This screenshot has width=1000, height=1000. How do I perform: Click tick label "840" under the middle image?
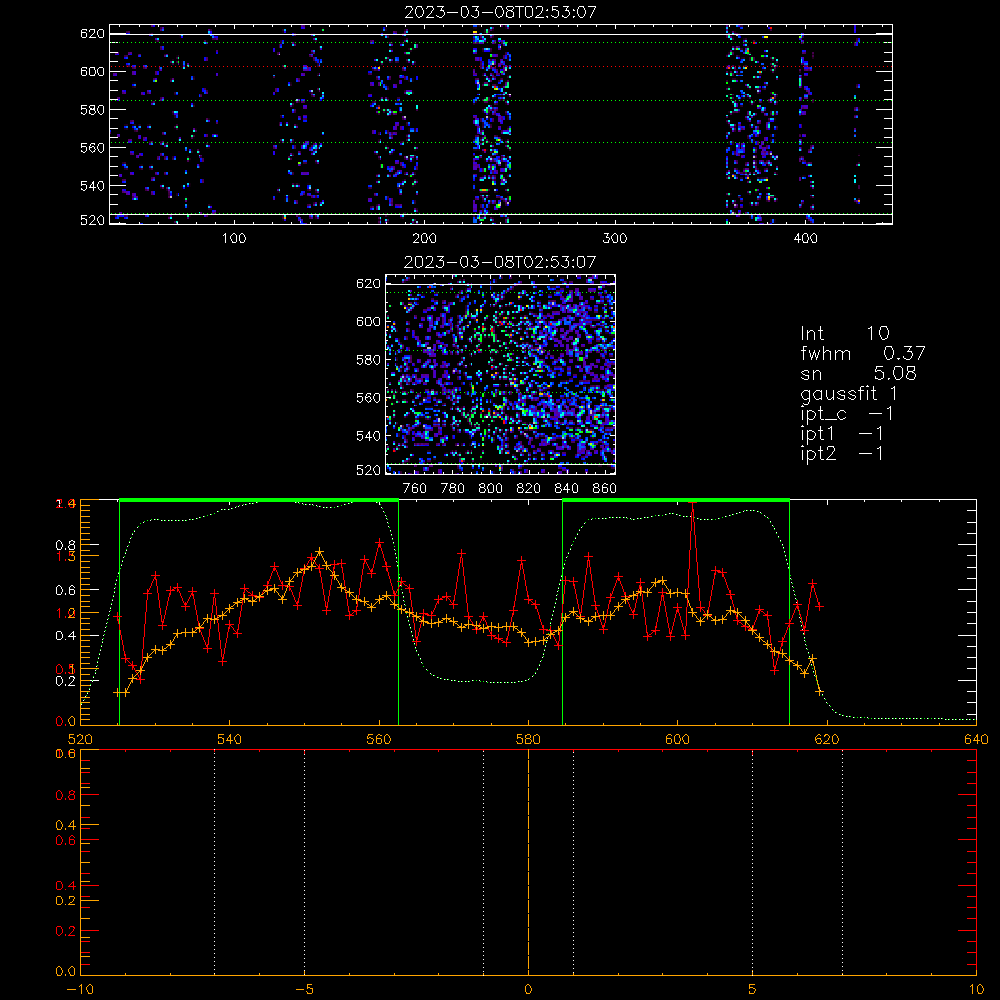[x=566, y=489]
